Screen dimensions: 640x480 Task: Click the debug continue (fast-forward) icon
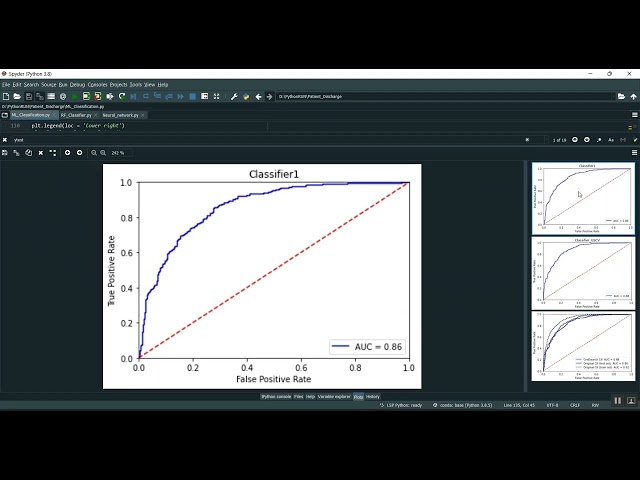pyautogui.click(x=181, y=96)
